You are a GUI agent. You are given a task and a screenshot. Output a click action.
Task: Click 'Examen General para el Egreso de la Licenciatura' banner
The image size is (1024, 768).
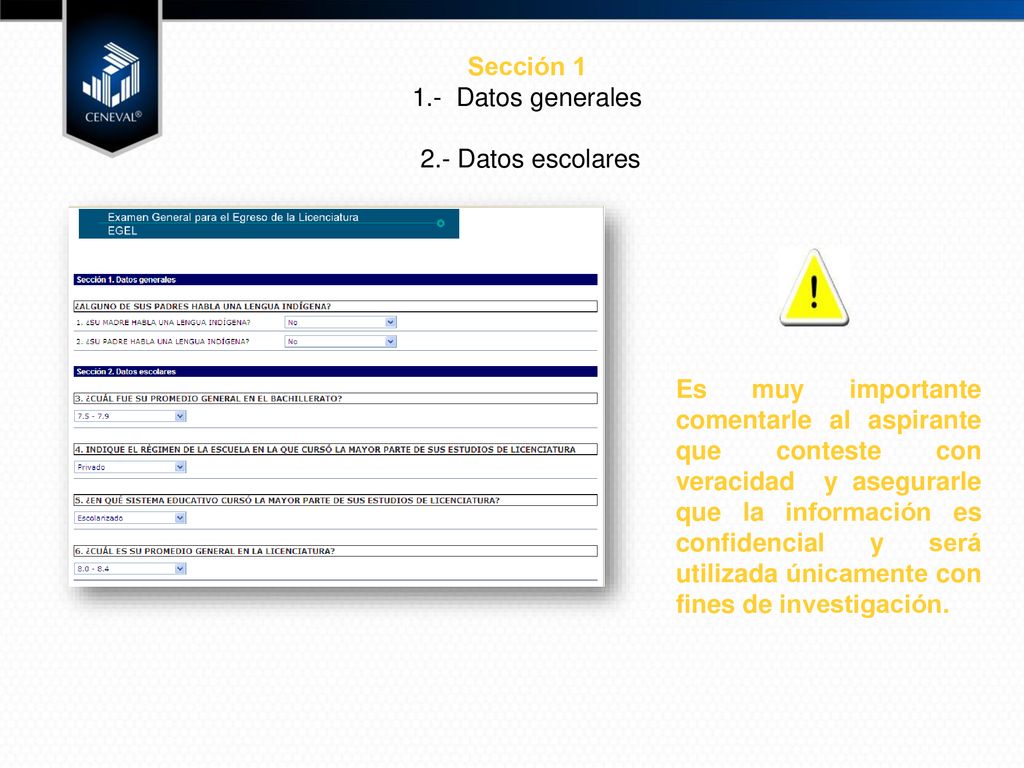tap(268, 223)
